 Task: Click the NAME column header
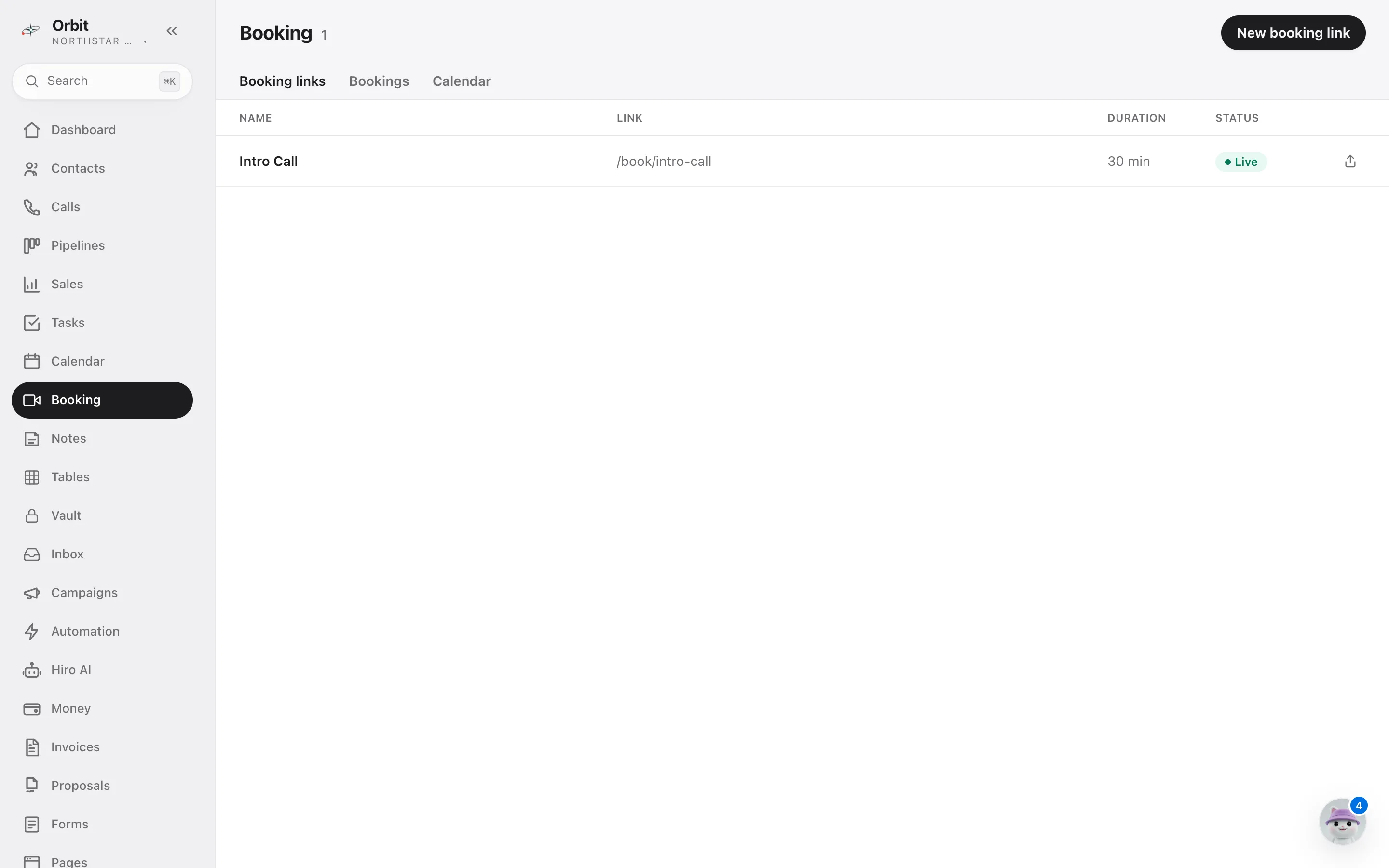click(256, 118)
